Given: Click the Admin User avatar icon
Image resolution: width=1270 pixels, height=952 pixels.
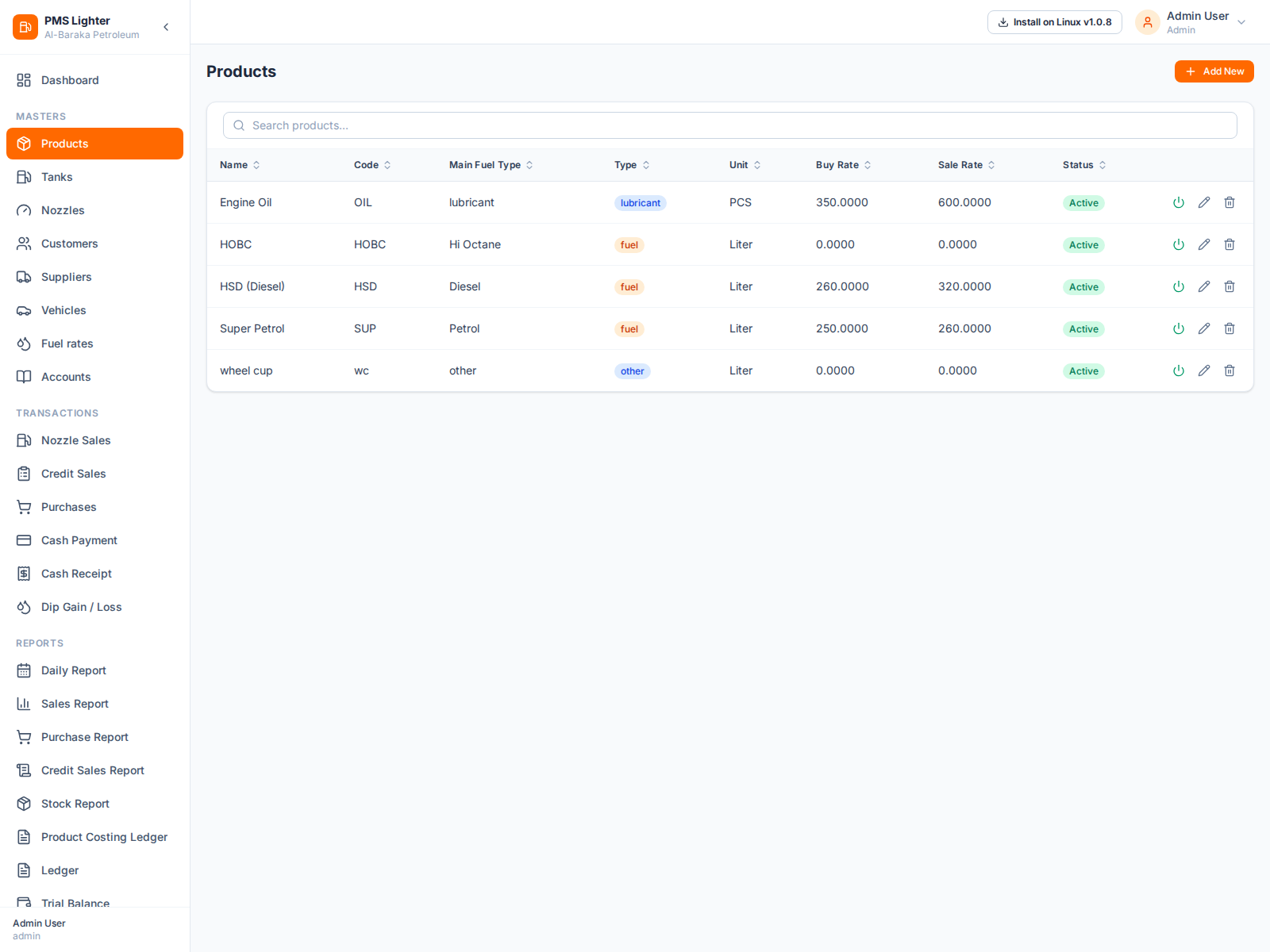Looking at the screenshot, I should coord(1148,22).
